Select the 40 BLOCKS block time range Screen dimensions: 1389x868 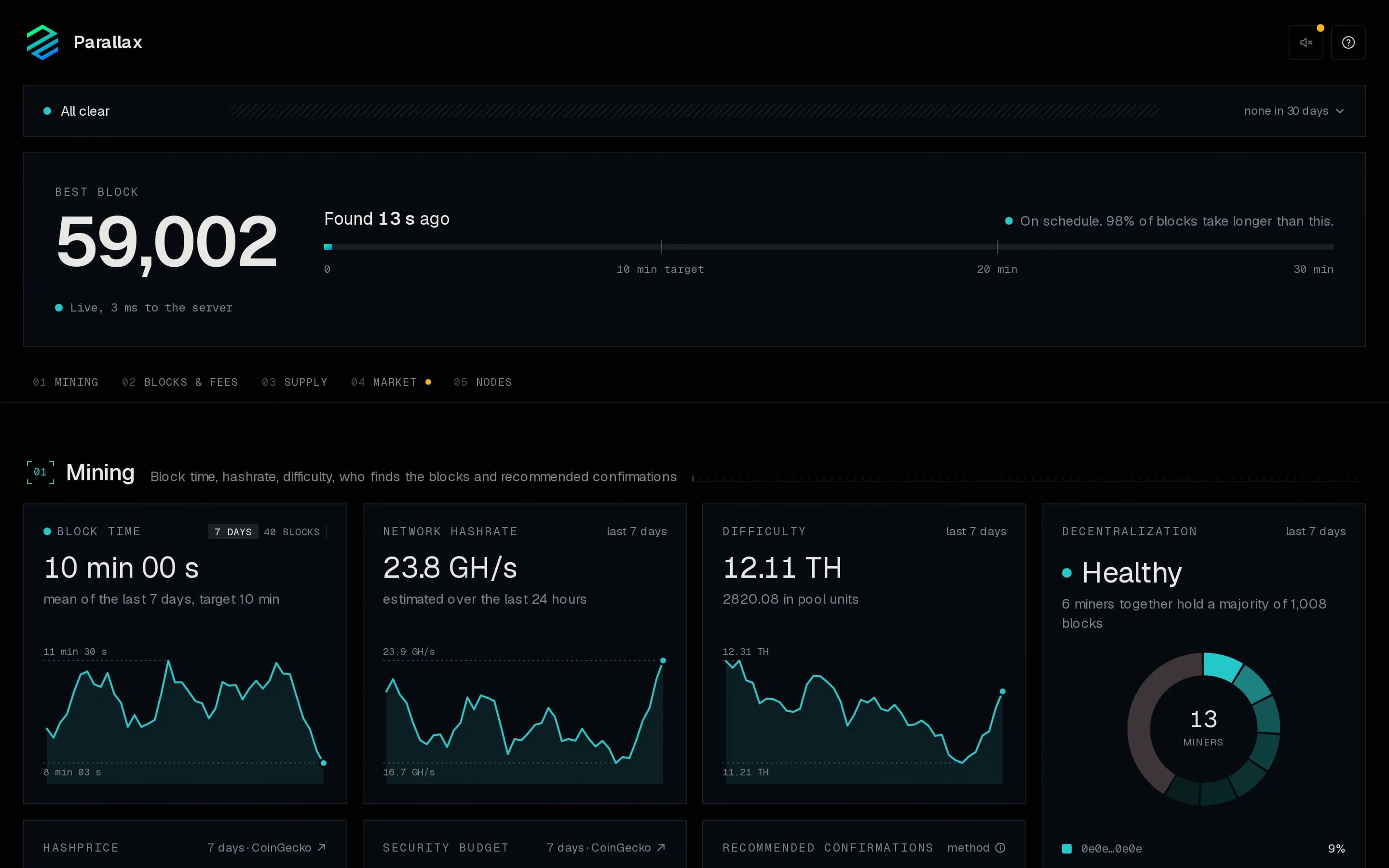pos(292,531)
